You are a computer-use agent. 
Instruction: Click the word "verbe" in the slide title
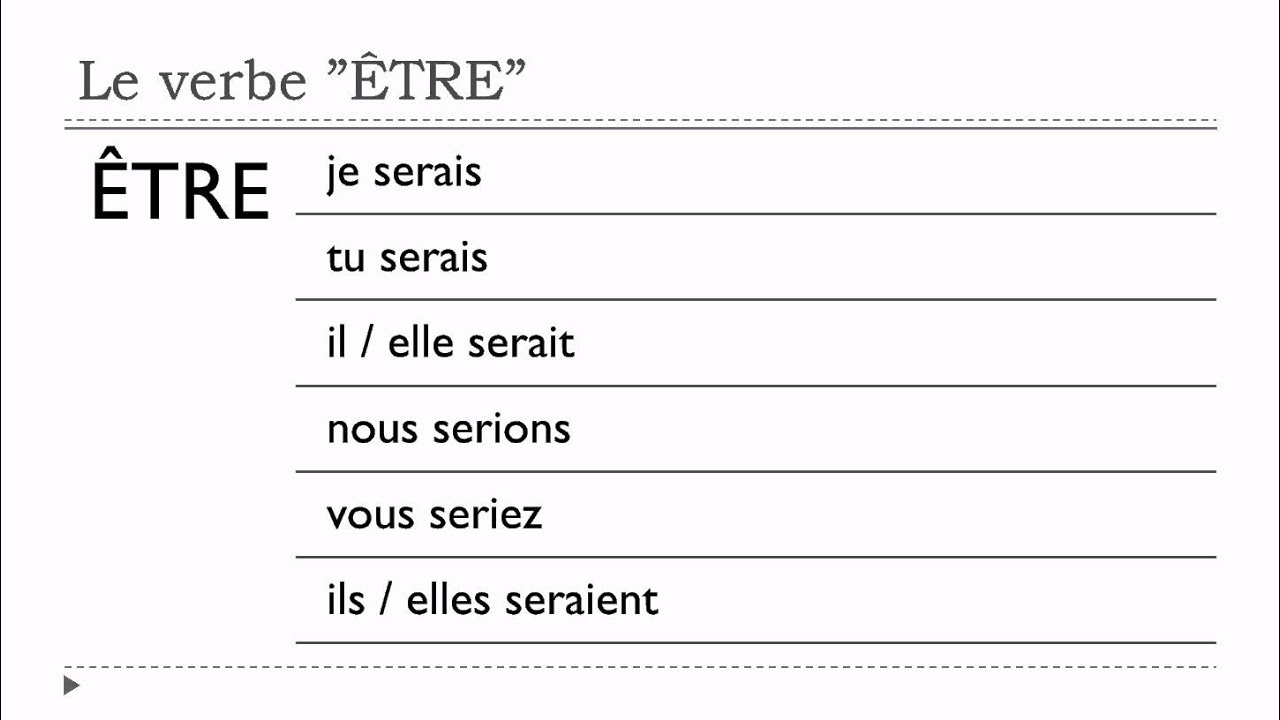(232, 82)
